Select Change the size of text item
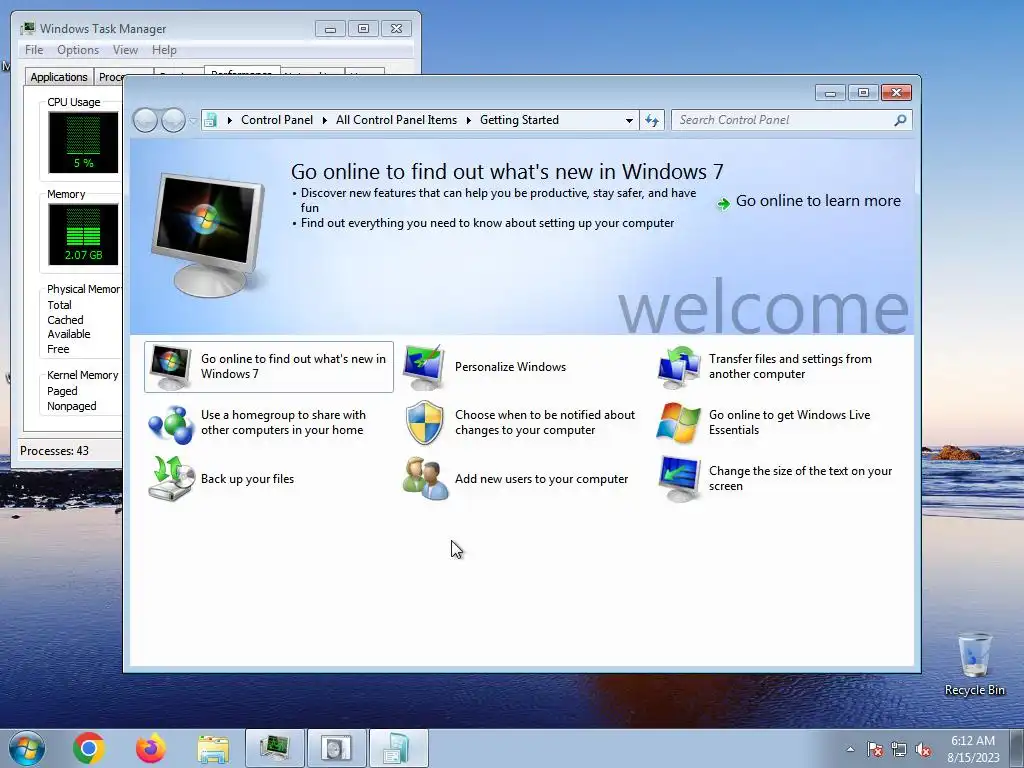 pos(776,479)
